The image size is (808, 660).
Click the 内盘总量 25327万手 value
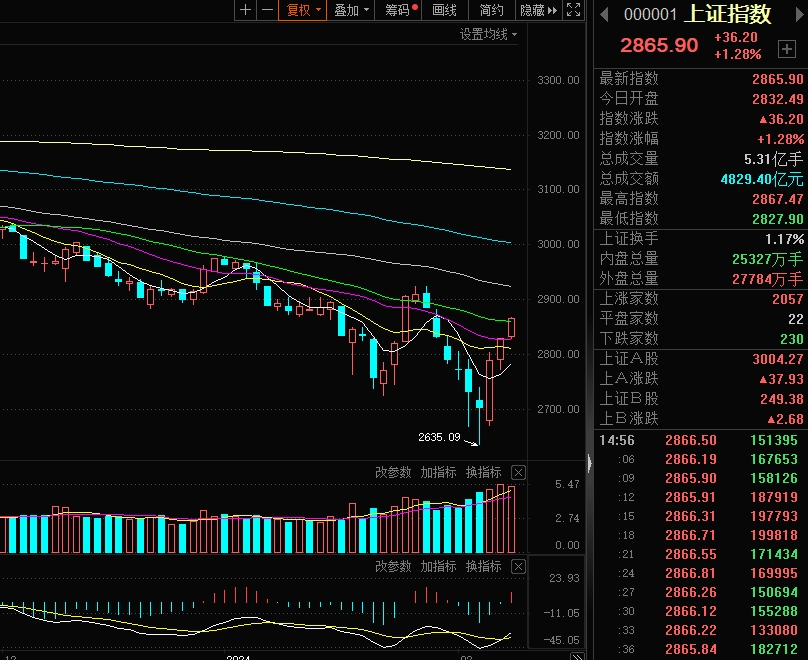point(767,259)
